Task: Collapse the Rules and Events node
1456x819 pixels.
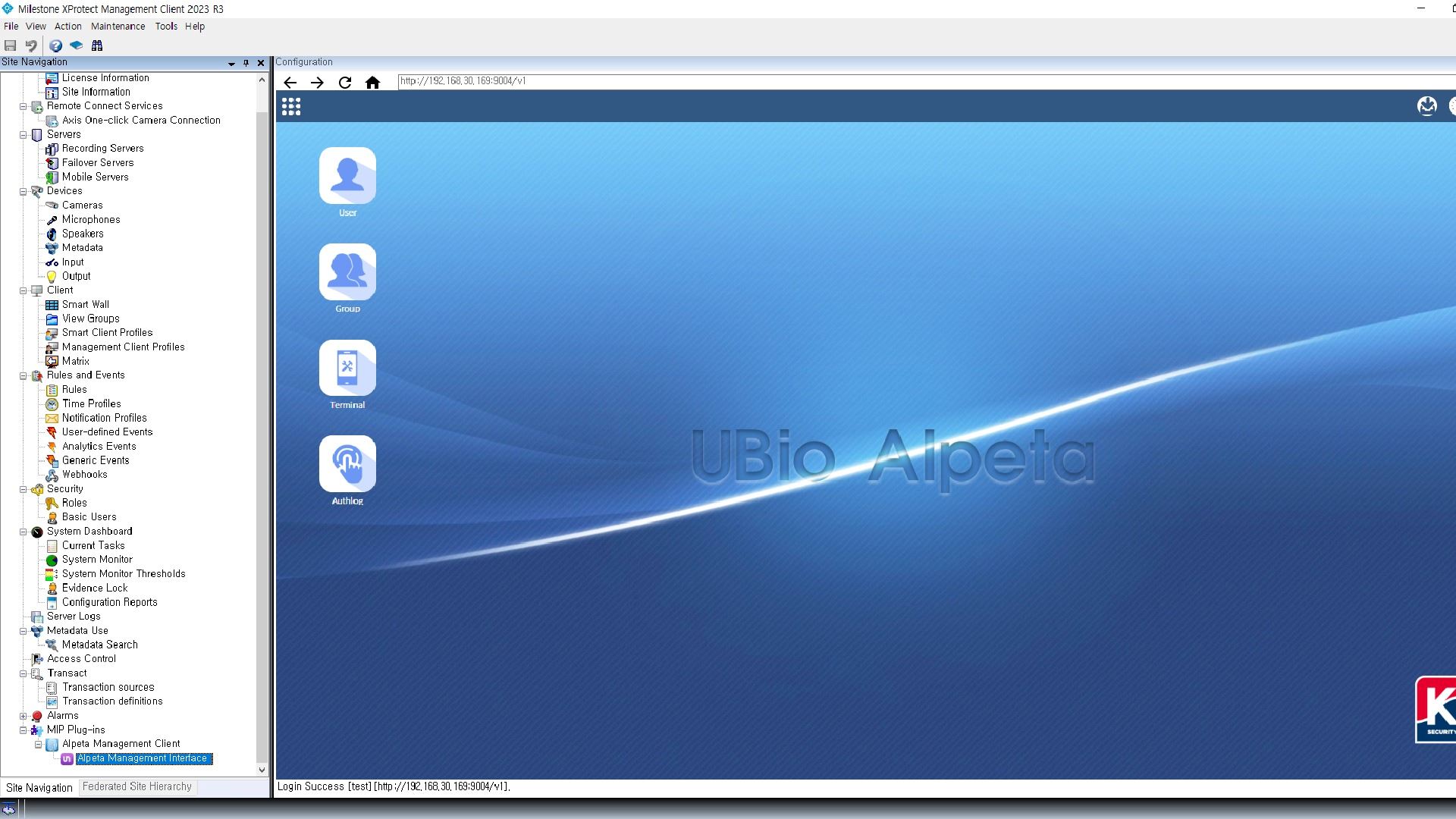Action: [x=24, y=375]
